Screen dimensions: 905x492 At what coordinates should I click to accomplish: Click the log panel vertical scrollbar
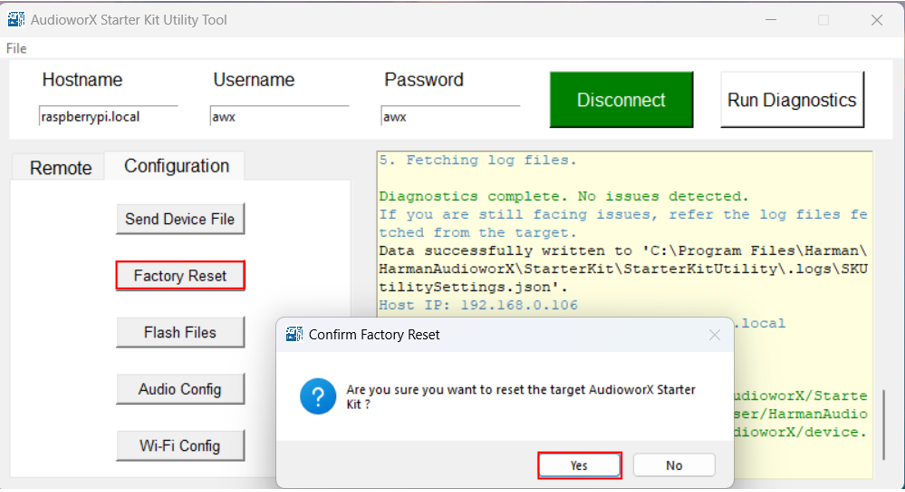point(884,424)
